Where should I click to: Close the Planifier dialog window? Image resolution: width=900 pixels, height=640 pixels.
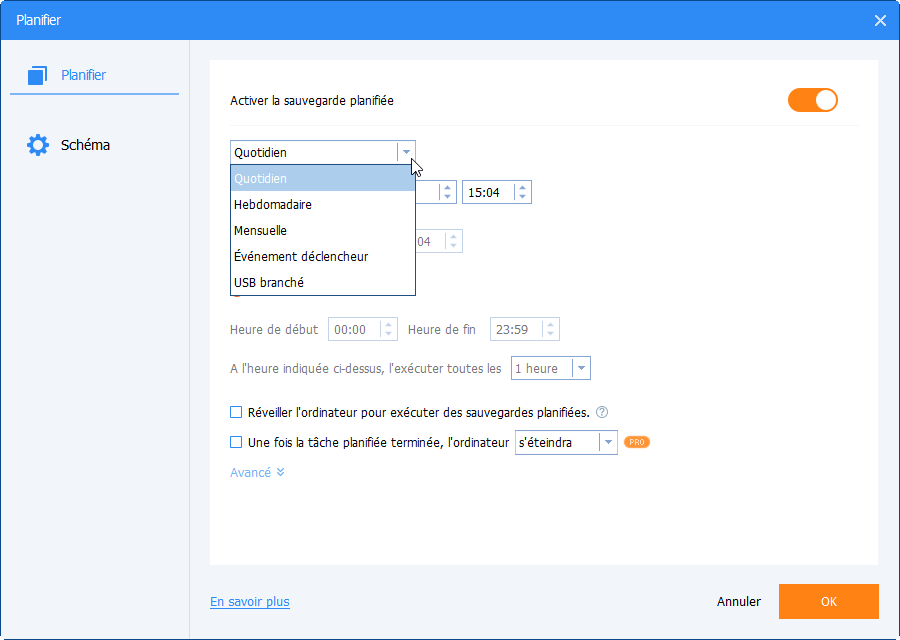click(880, 21)
